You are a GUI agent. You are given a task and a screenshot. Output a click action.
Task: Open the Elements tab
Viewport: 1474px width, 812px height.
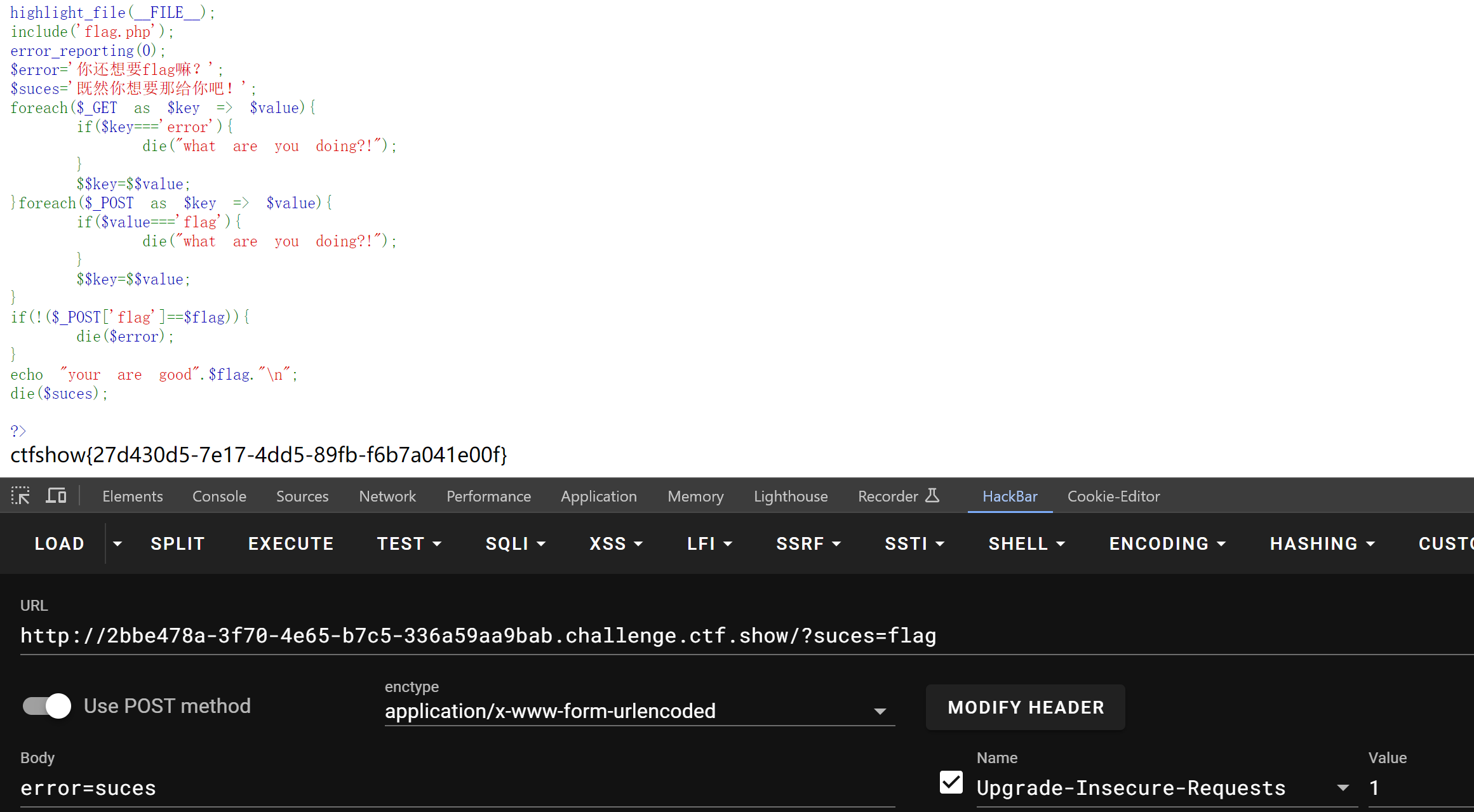pyautogui.click(x=132, y=496)
